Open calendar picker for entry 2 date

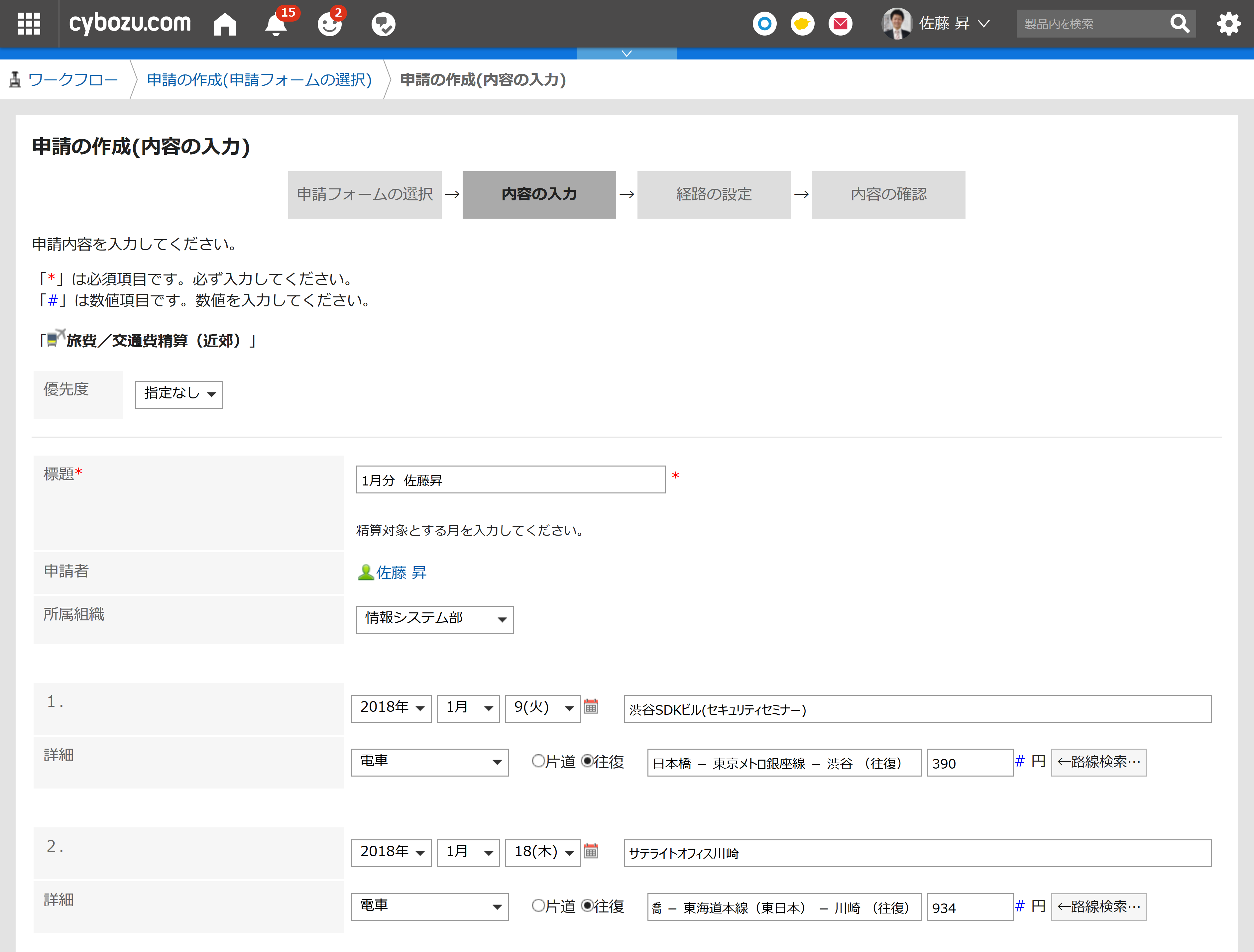click(x=591, y=851)
